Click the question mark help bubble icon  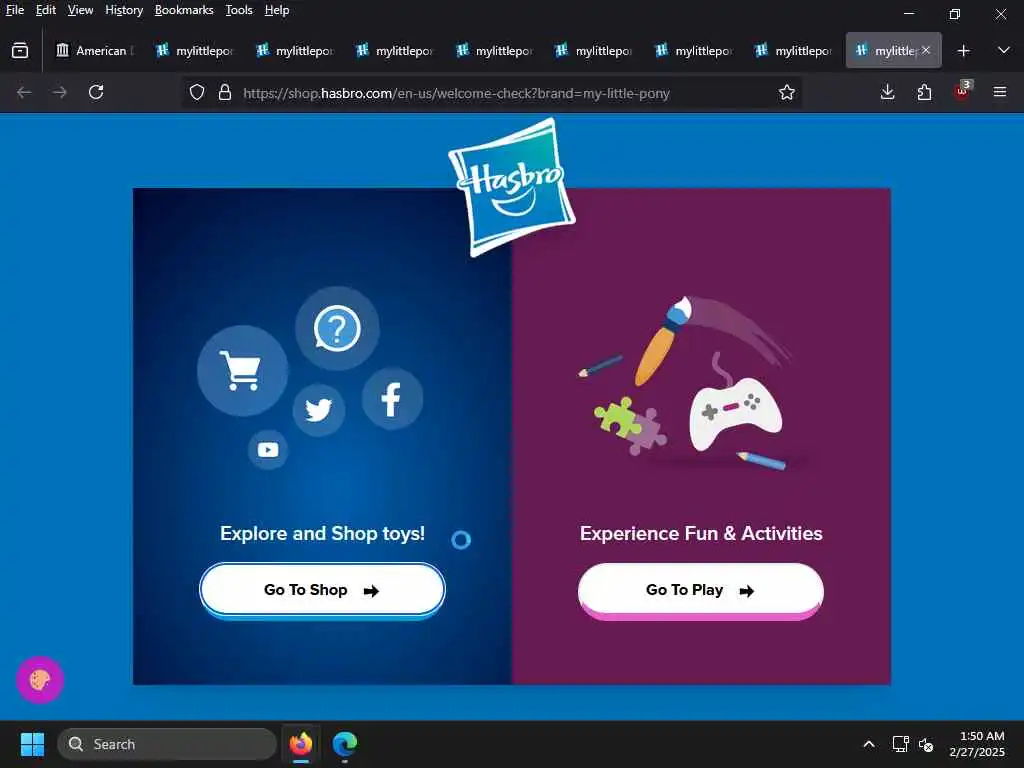point(337,328)
